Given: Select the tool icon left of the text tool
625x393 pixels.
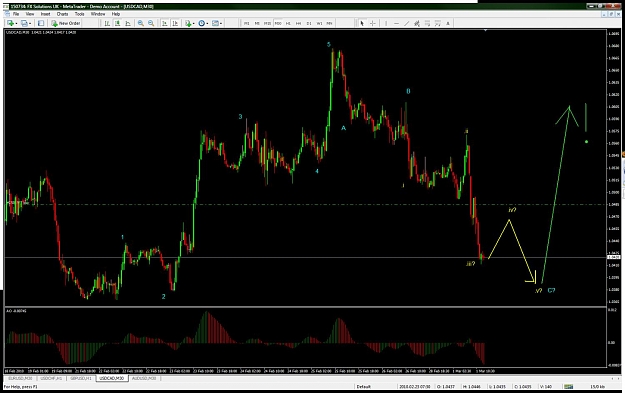Looking at the screenshot, I should [x=438, y=24].
